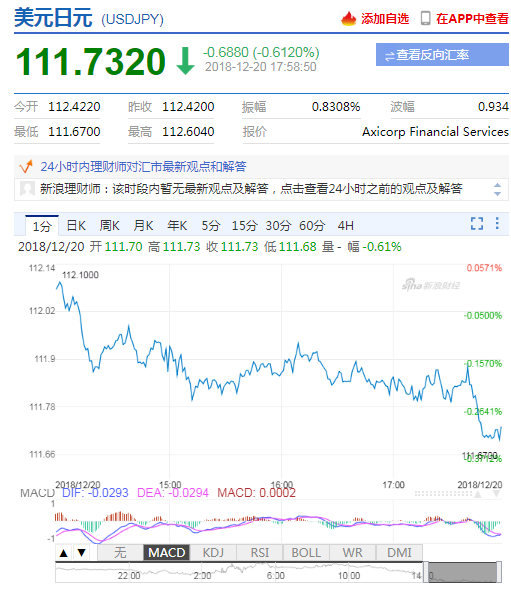Open the three-dot chart options menu
The image size is (511, 591).
[497, 223]
